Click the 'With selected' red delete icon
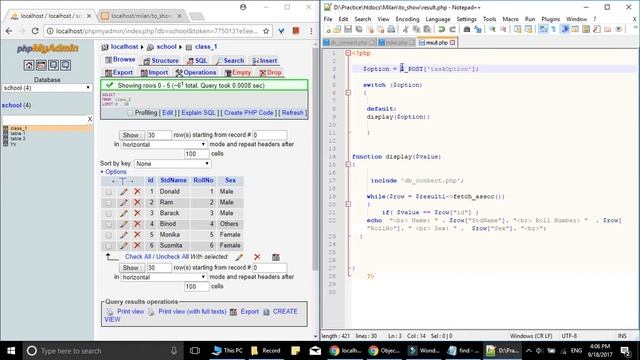The height and width of the screenshot is (360, 640). click(x=257, y=257)
